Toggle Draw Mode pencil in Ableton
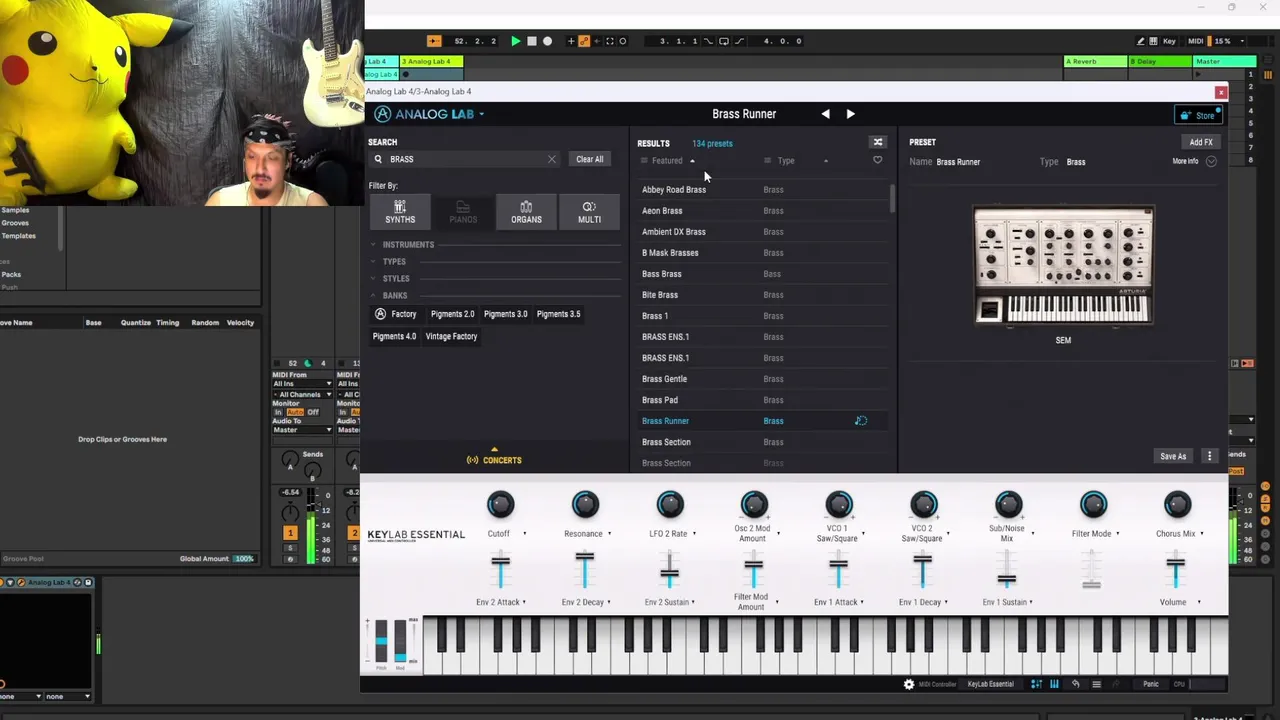Viewport: 1280px width, 720px height. pyautogui.click(x=1140, y=41)
